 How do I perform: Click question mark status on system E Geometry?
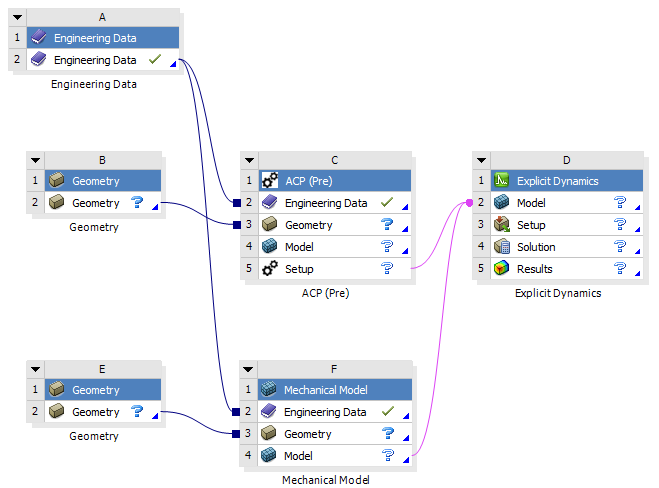137,411
